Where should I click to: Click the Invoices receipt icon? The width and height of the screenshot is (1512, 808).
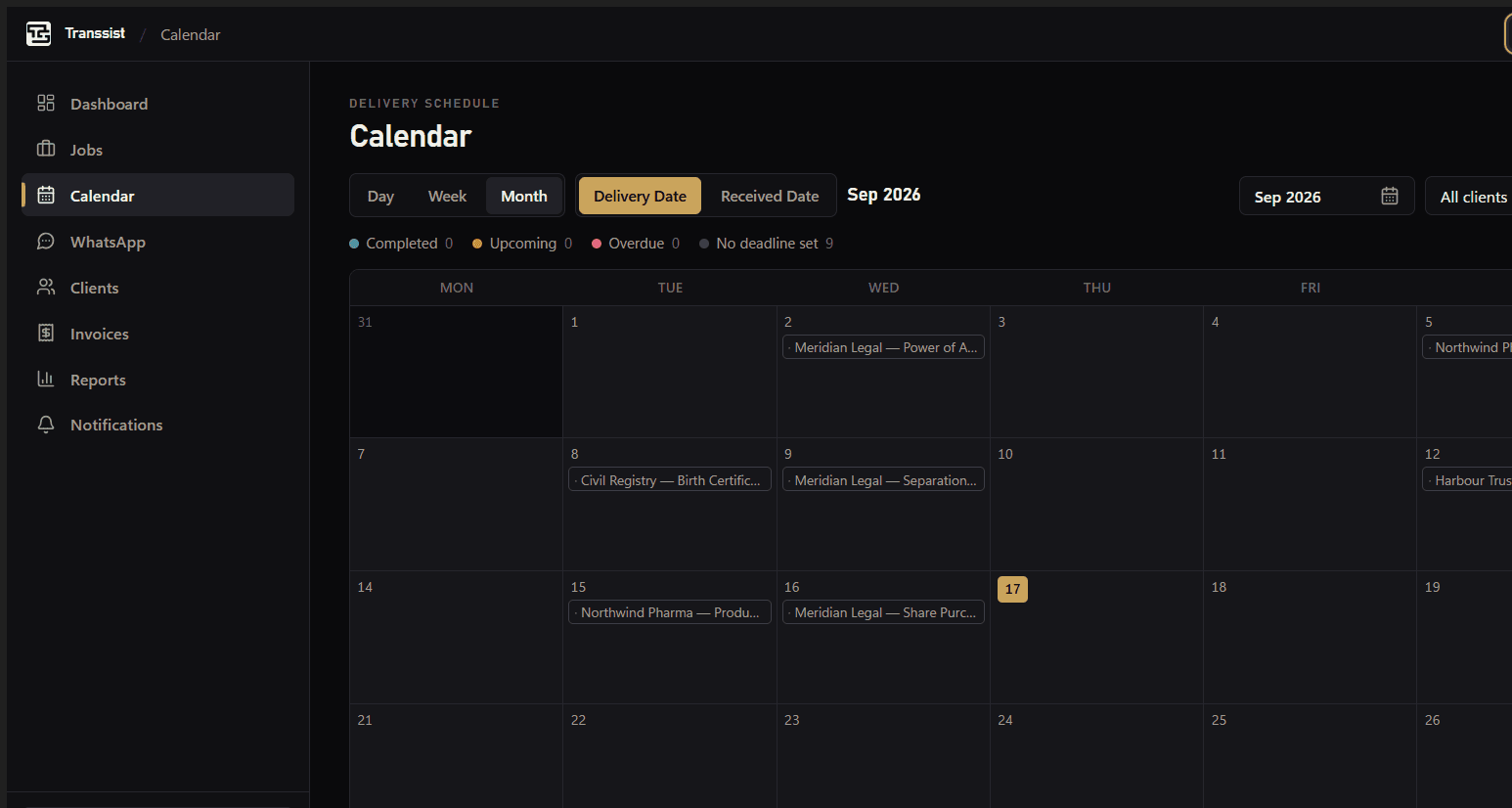click(x=46, y=333)
